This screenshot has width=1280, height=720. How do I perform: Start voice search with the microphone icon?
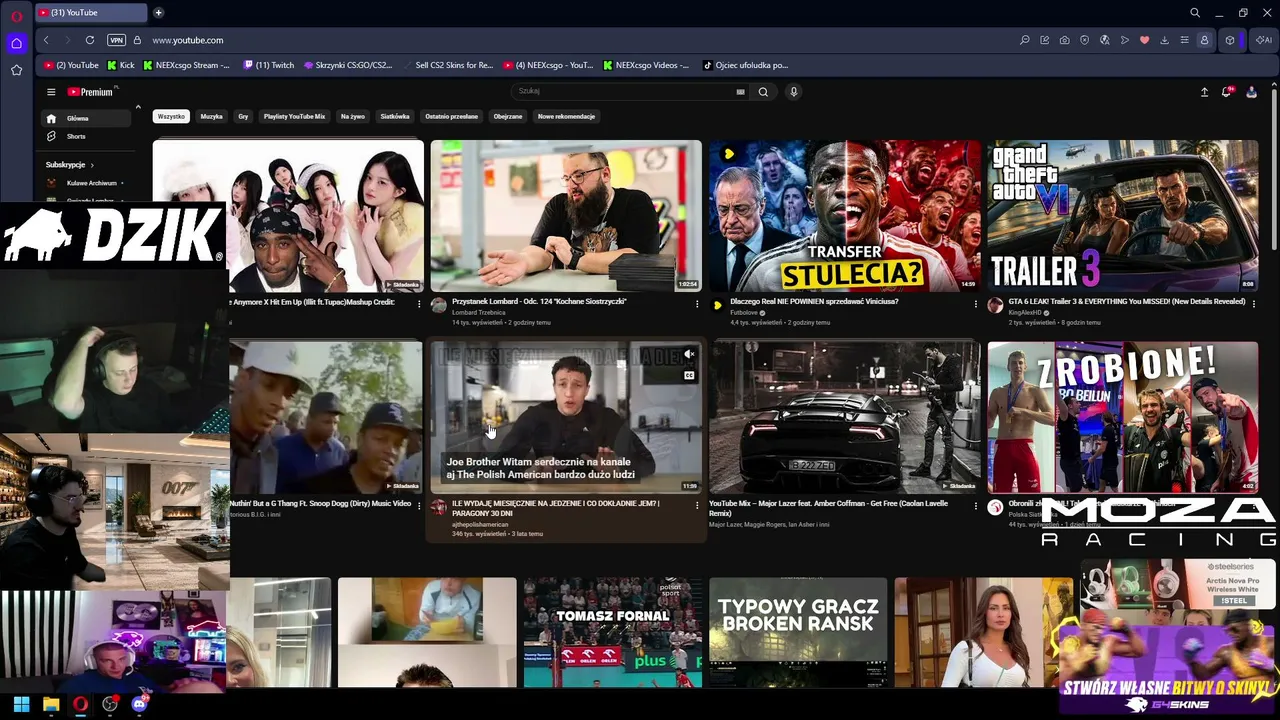[x=794, y=92]
